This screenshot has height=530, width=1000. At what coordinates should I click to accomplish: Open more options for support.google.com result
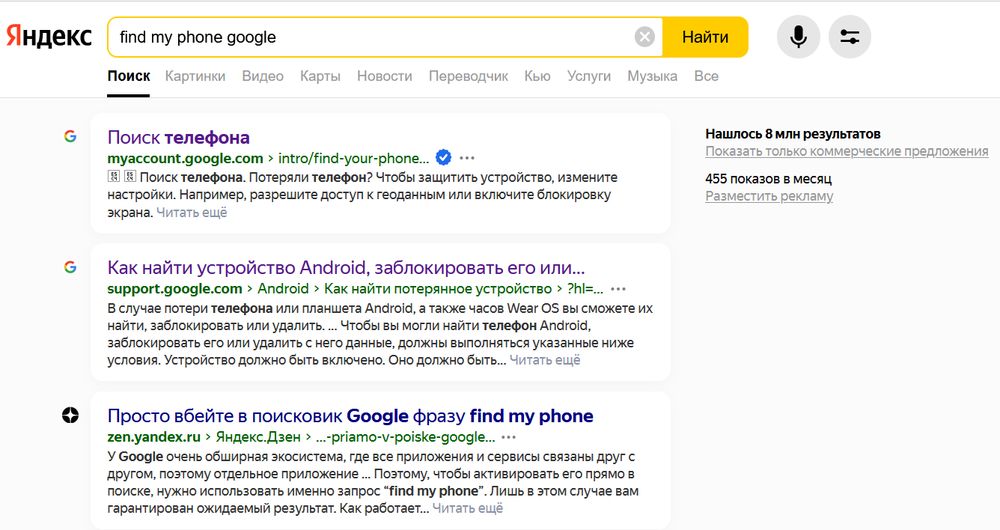click(x=618, y=289)
